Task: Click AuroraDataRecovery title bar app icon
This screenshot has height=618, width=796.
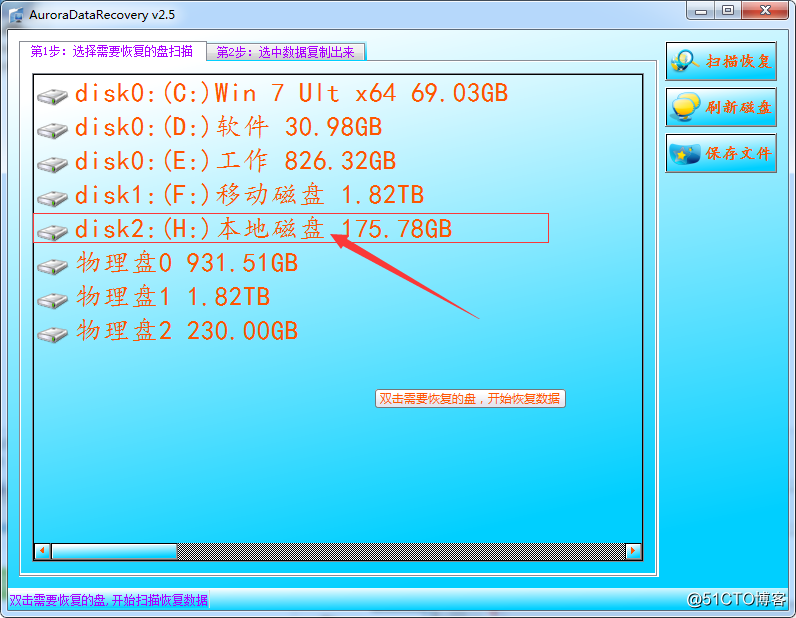Action: 17,15
